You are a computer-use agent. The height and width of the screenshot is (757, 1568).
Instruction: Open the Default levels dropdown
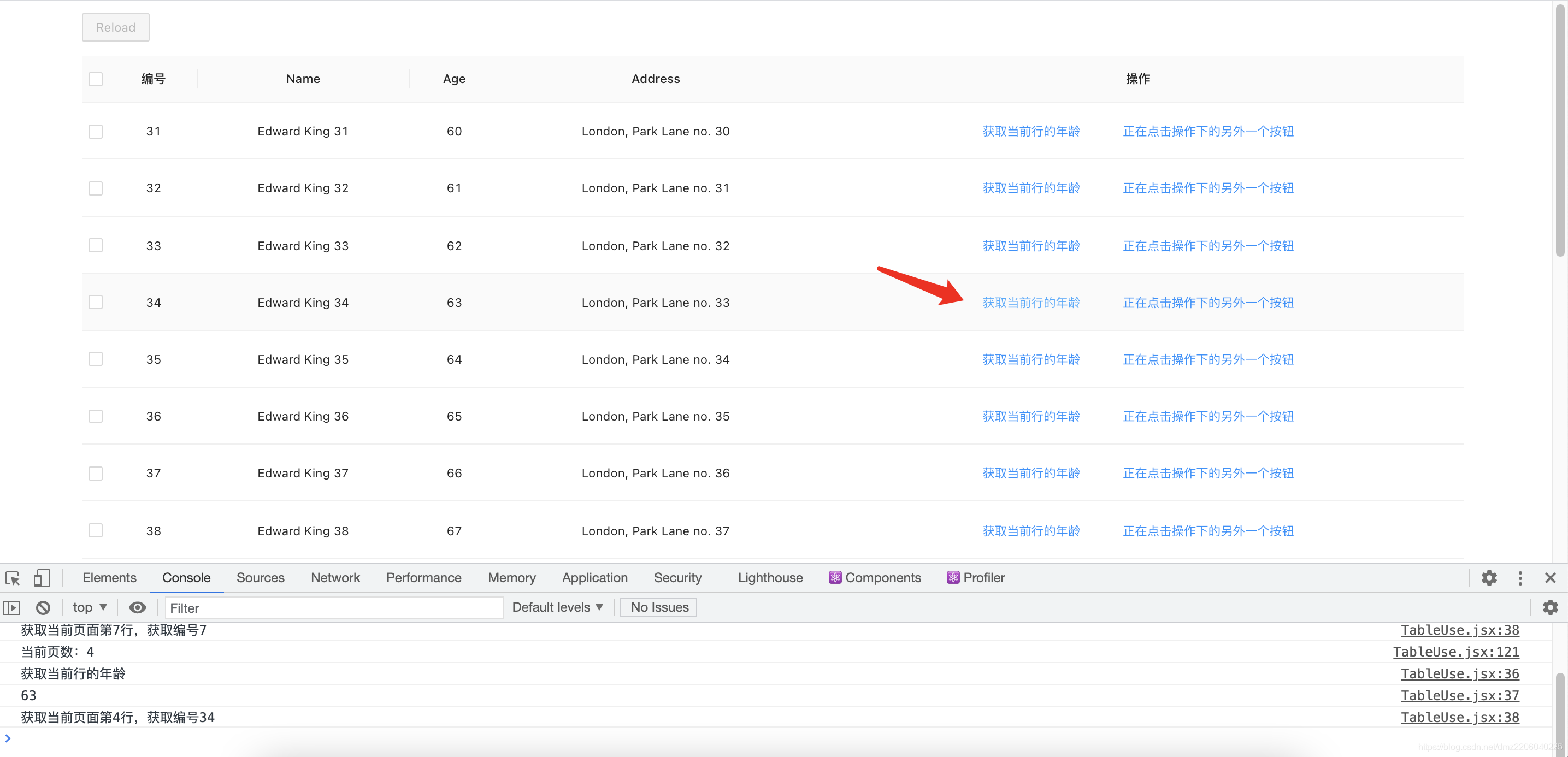(x=557, y=607)
